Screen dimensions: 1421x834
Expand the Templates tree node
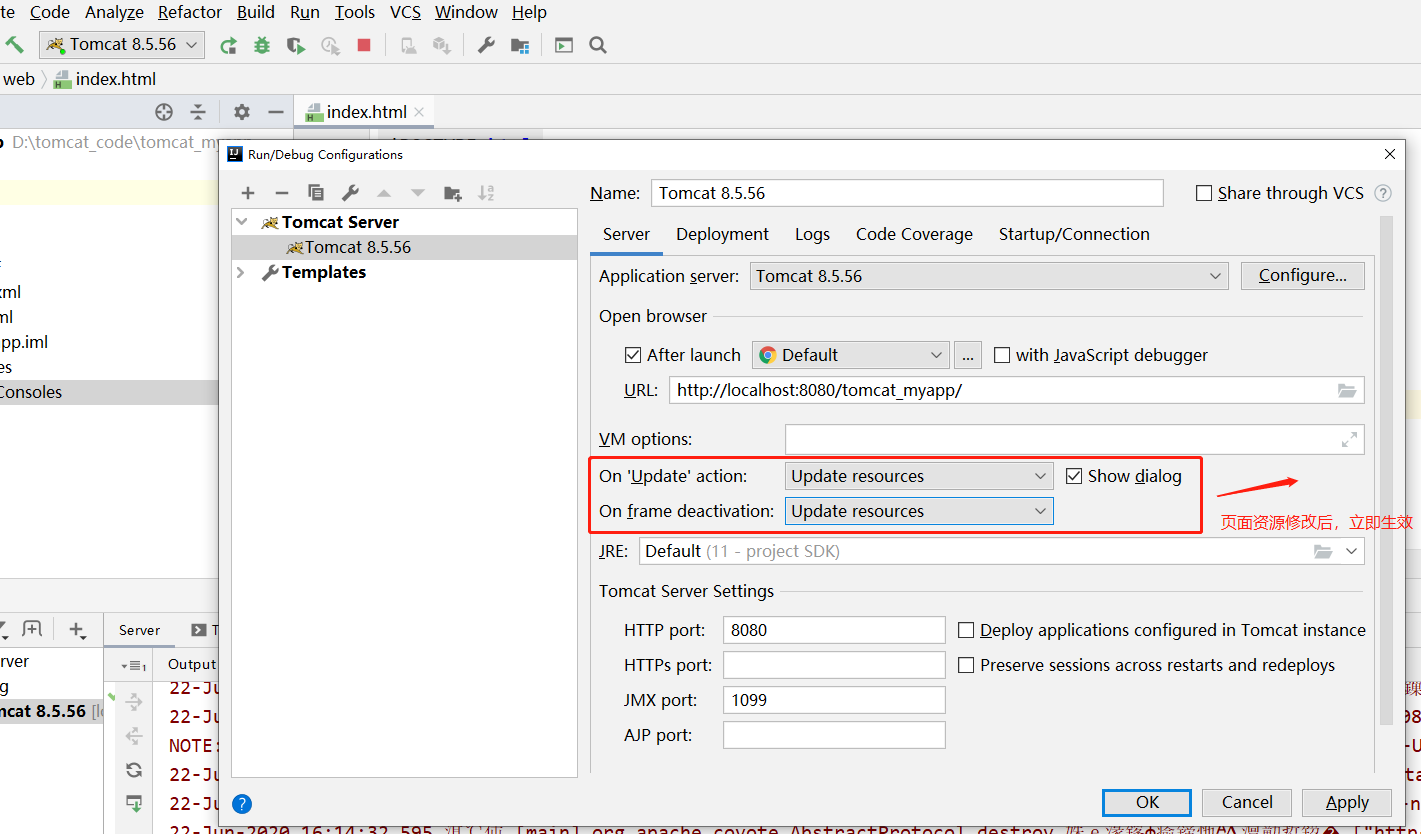pyautogui.click(x=241, y=272)
